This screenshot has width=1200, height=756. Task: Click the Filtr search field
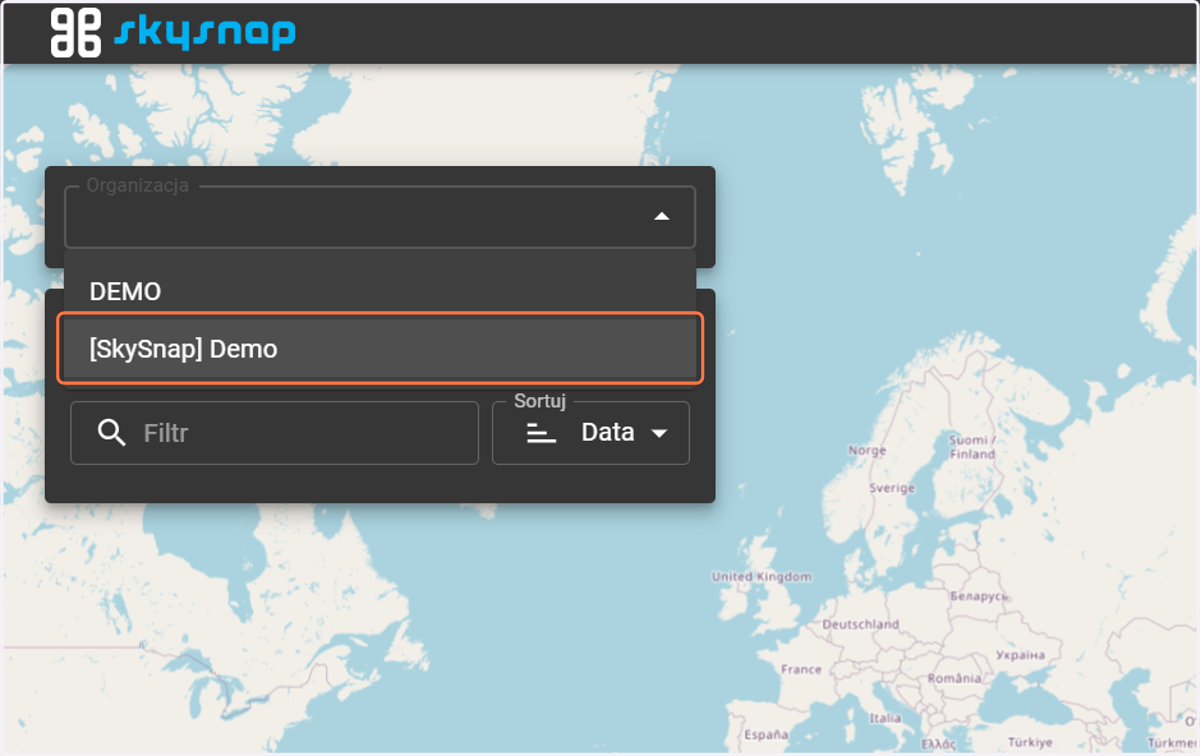[275, 433]
